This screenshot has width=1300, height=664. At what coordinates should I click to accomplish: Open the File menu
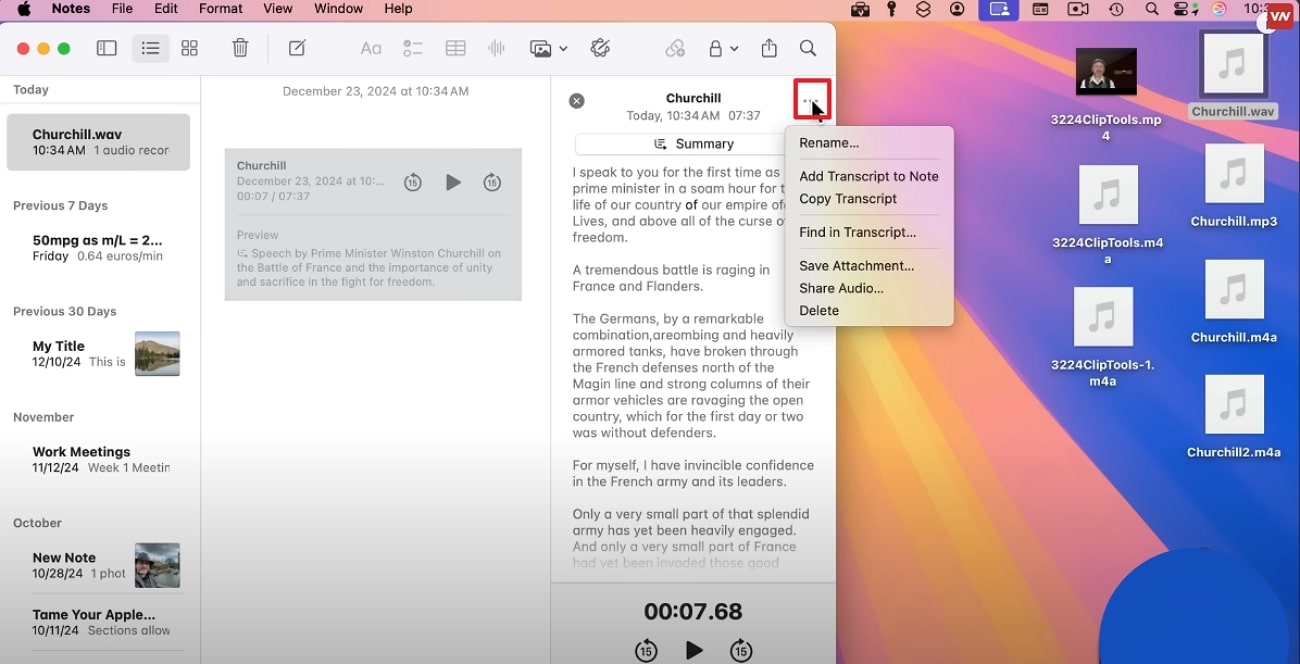[122, 9]
